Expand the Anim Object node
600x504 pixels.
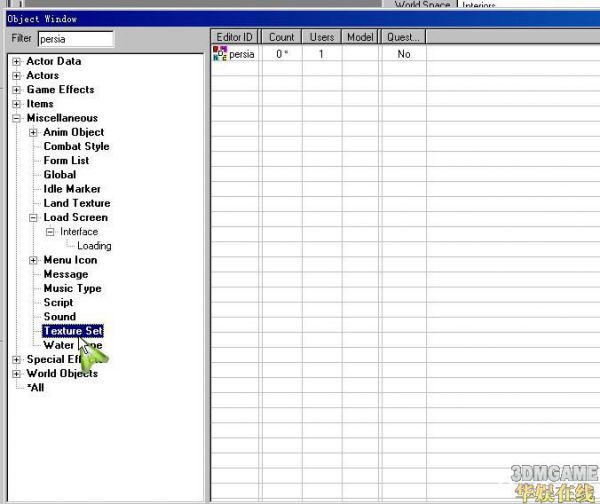33,132
